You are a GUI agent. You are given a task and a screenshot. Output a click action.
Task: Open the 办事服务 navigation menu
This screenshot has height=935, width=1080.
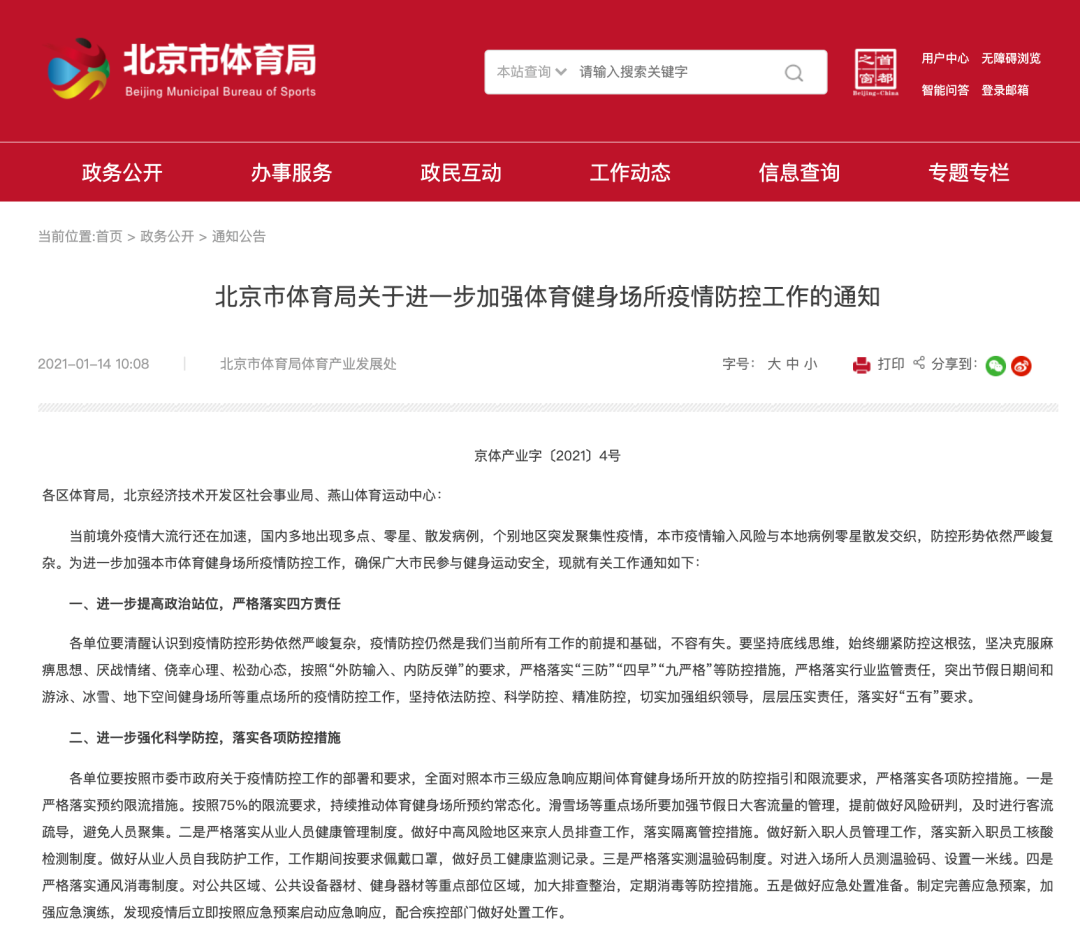click(291, 172)
